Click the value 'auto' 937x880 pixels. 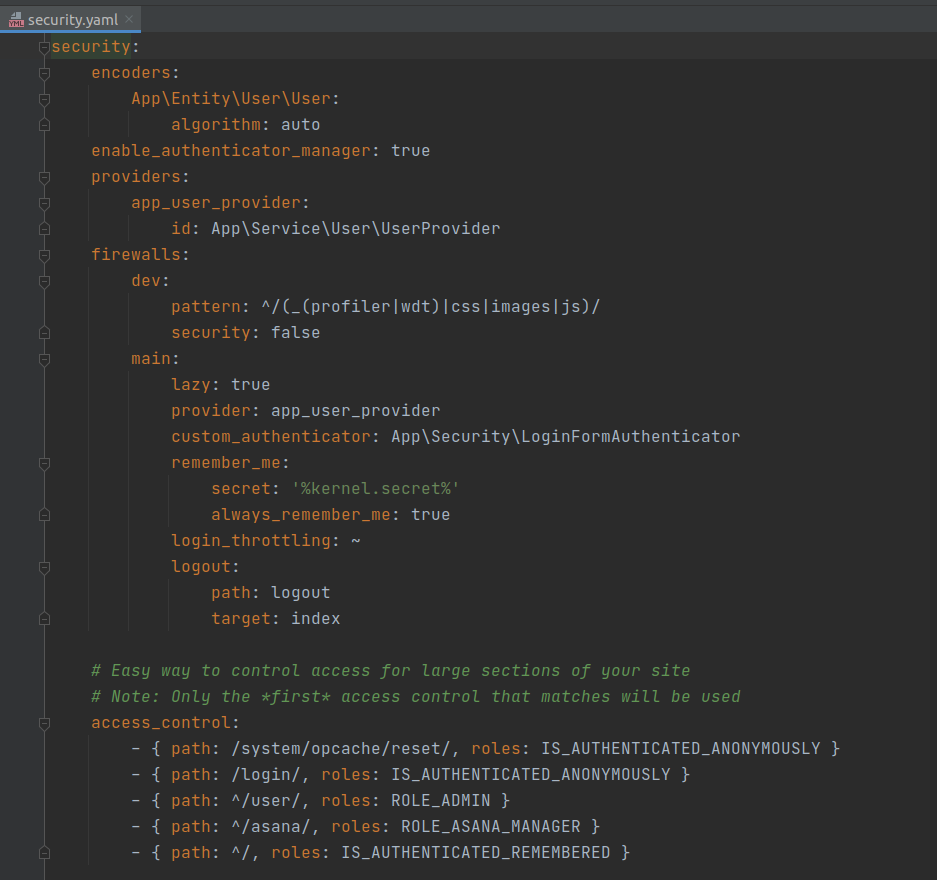tap(301, 125)
